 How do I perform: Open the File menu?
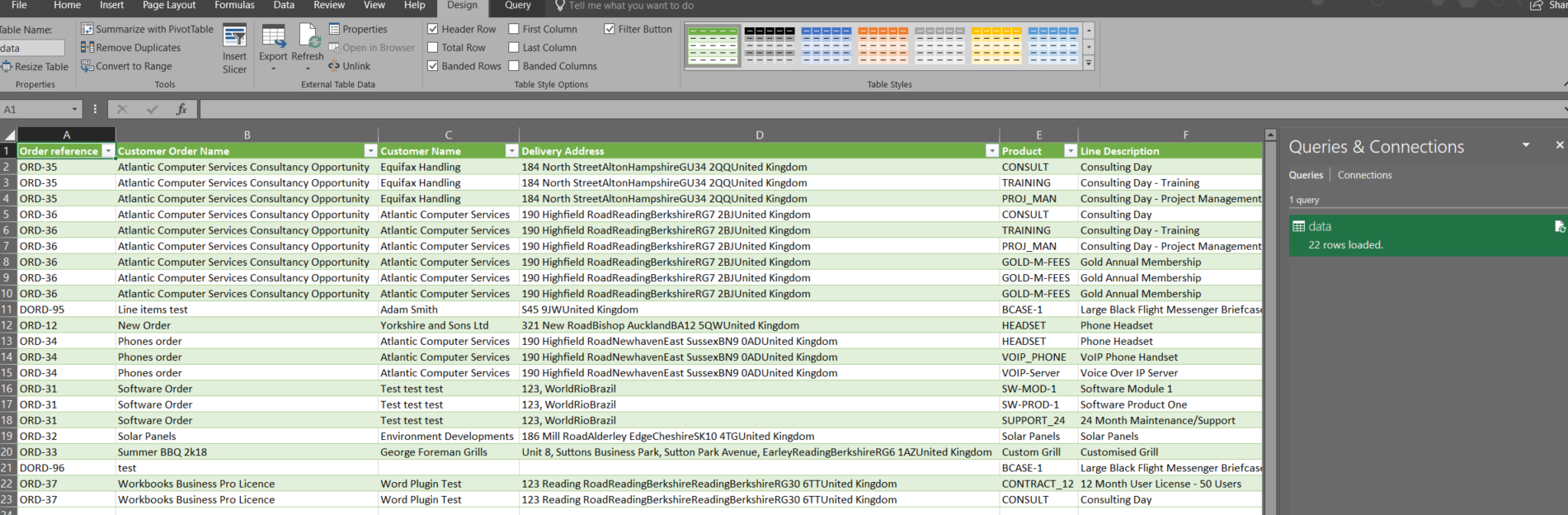tap(19, 6)
